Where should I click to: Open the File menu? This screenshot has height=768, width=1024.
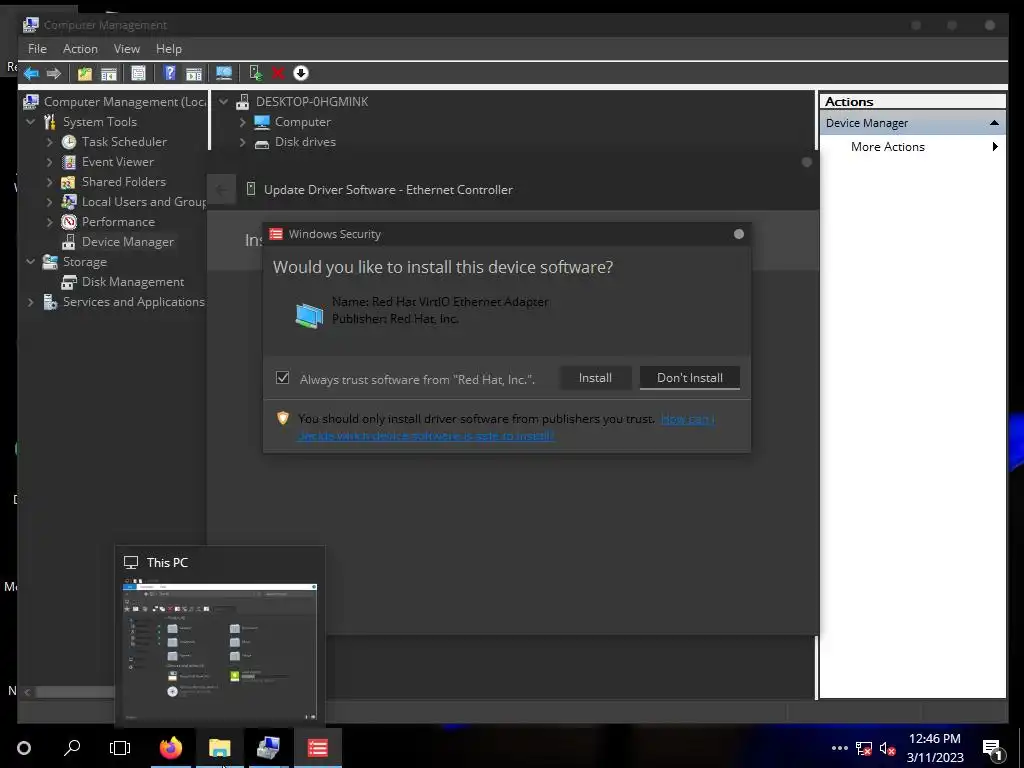coord(37,49)
